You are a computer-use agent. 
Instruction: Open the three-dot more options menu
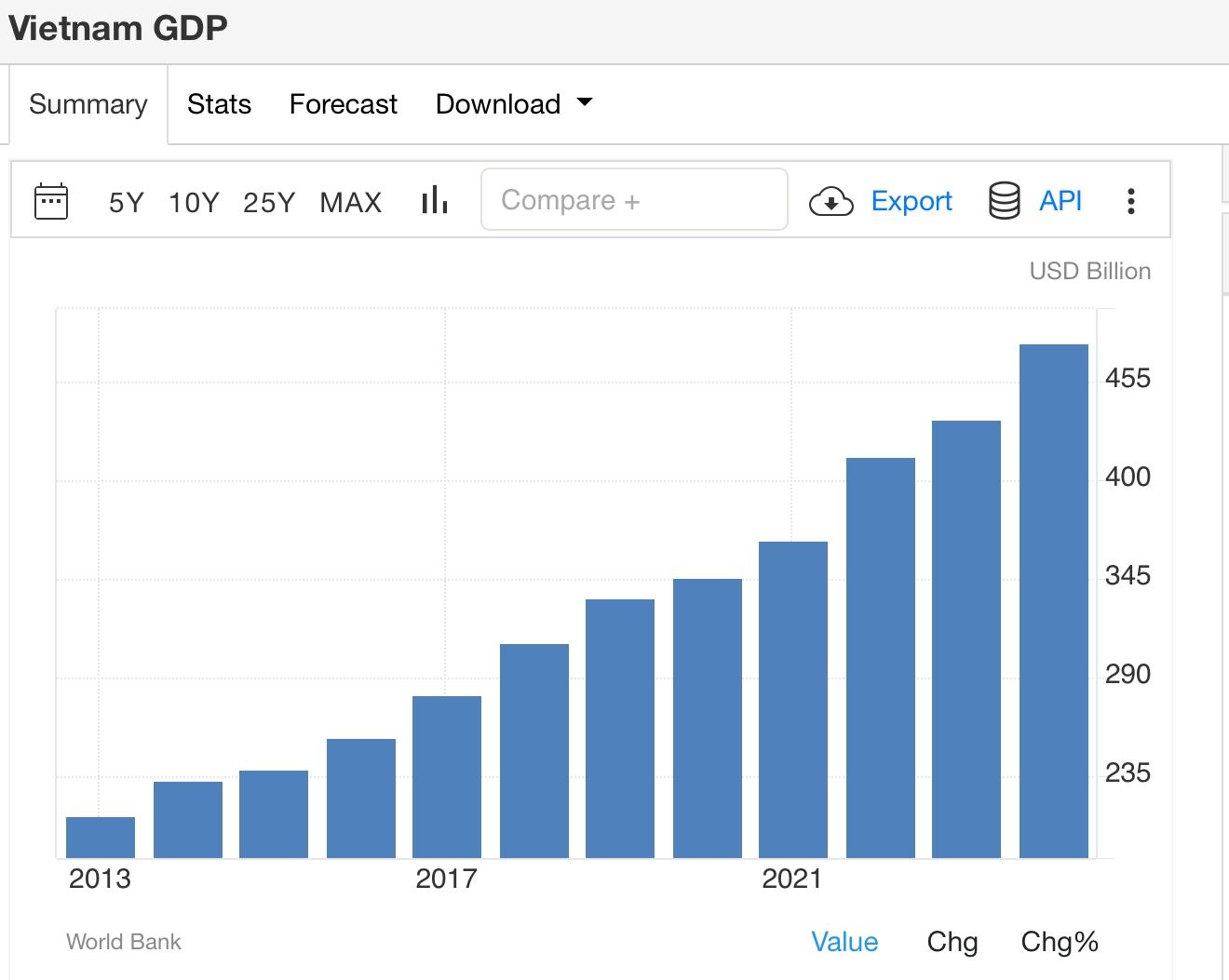[1130, 201]
